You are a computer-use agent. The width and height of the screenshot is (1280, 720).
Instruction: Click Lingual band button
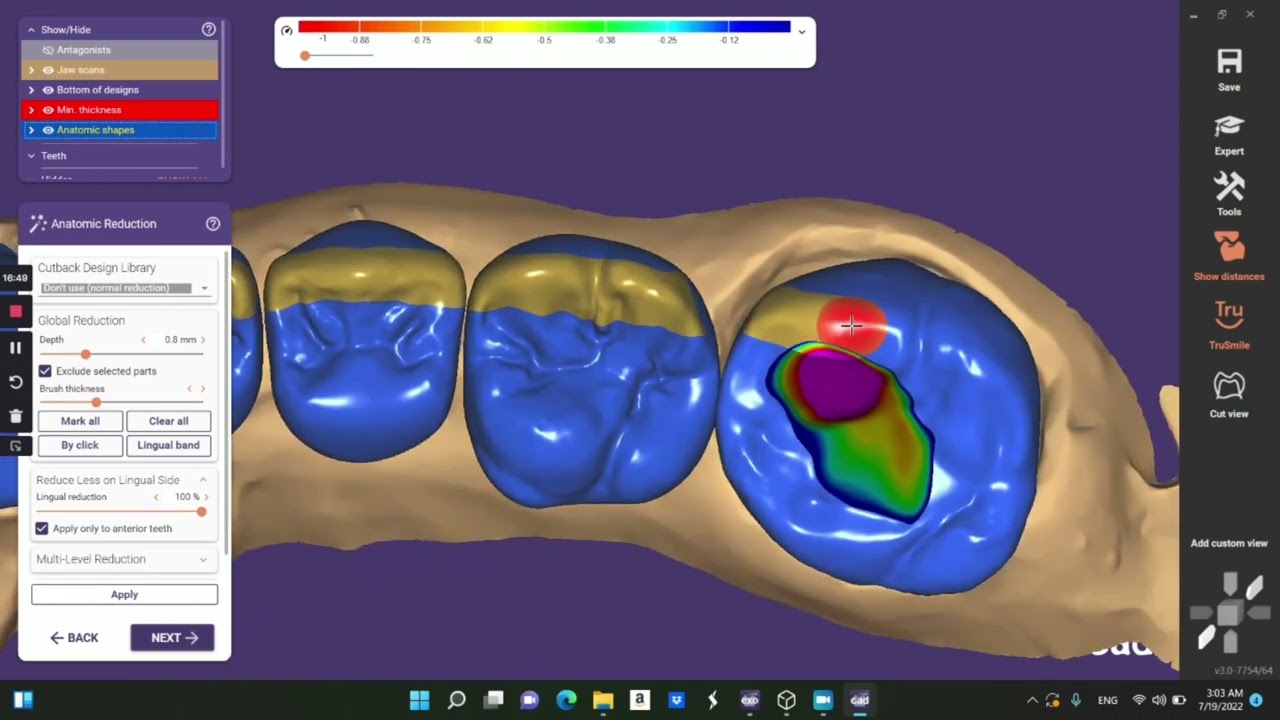pyautogui.click(x=168, y=445)
